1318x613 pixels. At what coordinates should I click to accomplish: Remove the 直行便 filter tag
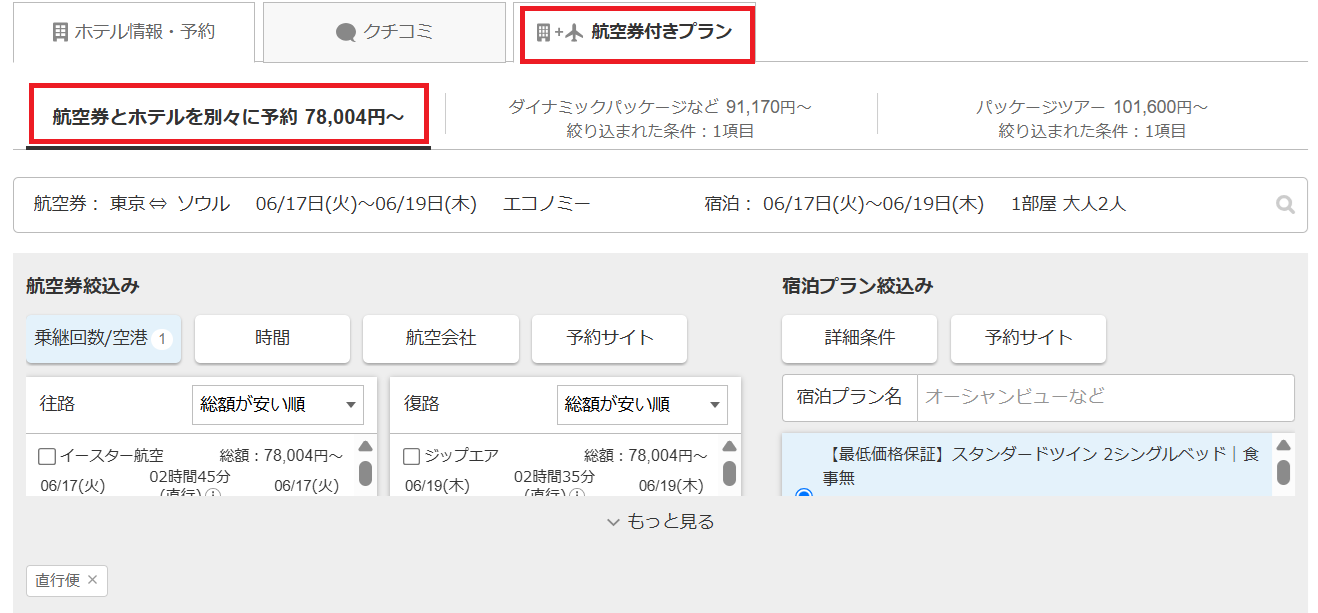click(x=93, y=580)
